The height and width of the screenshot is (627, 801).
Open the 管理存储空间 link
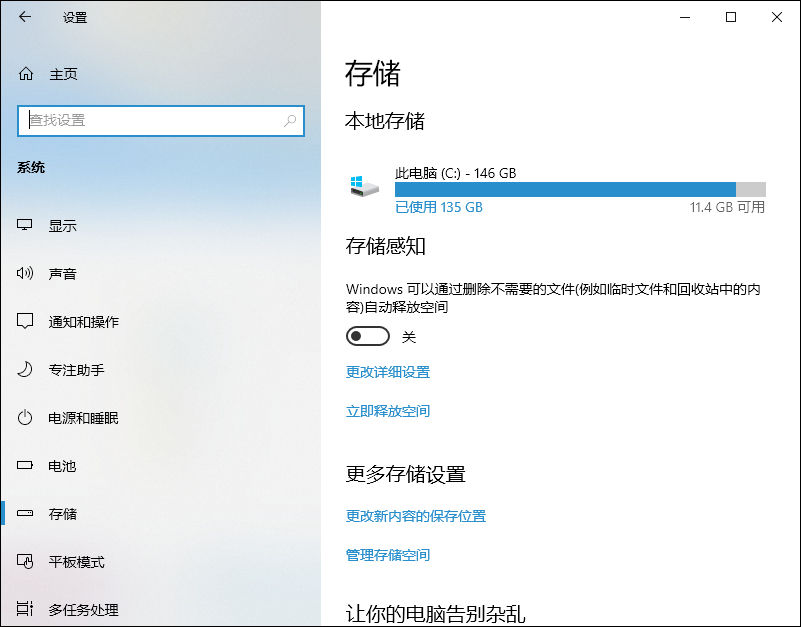(x=388, y=555)
